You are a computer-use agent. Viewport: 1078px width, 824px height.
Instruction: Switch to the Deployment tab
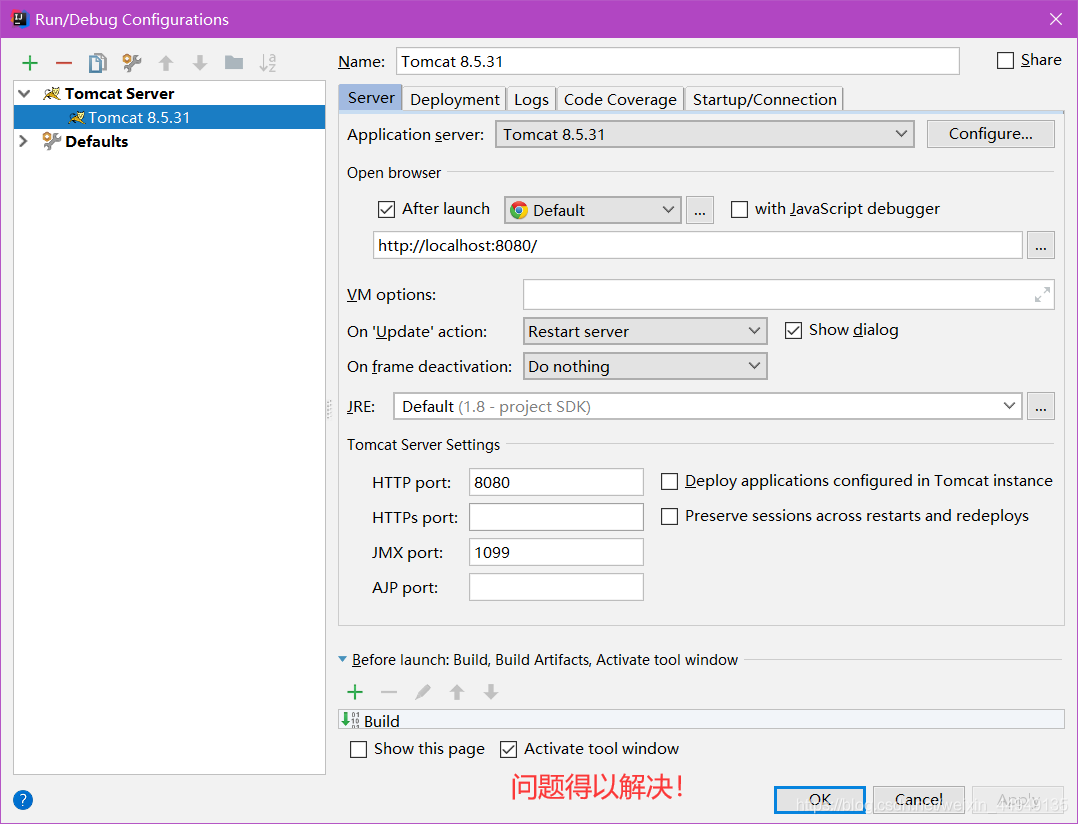click(454, 98)
